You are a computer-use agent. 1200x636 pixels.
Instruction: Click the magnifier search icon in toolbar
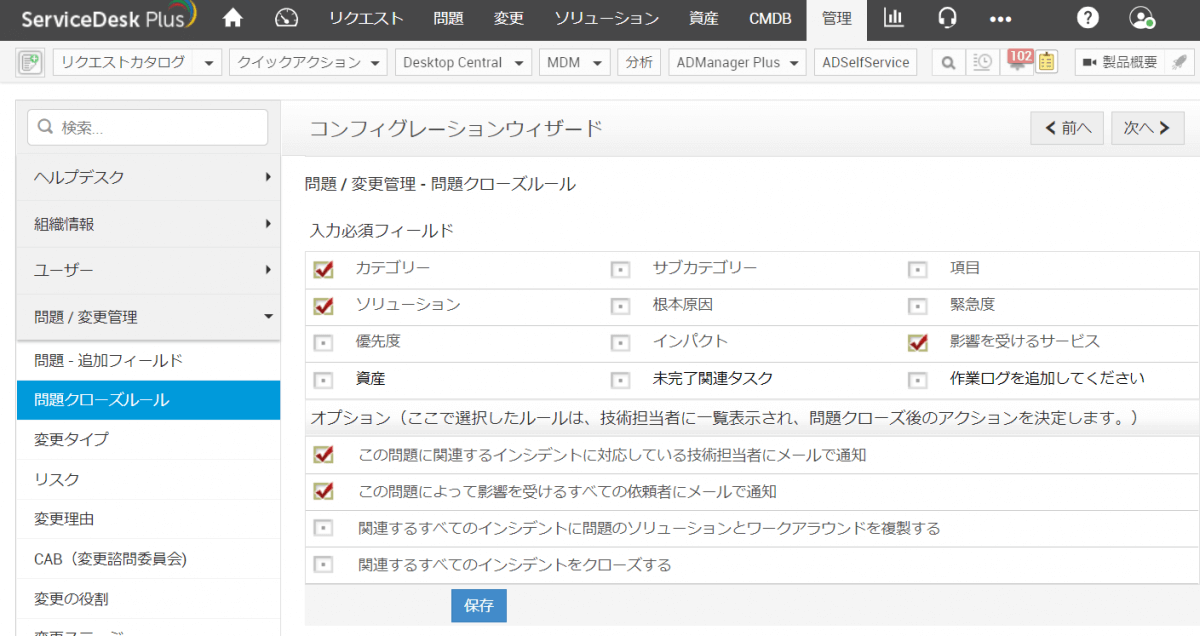click(948, 62)
